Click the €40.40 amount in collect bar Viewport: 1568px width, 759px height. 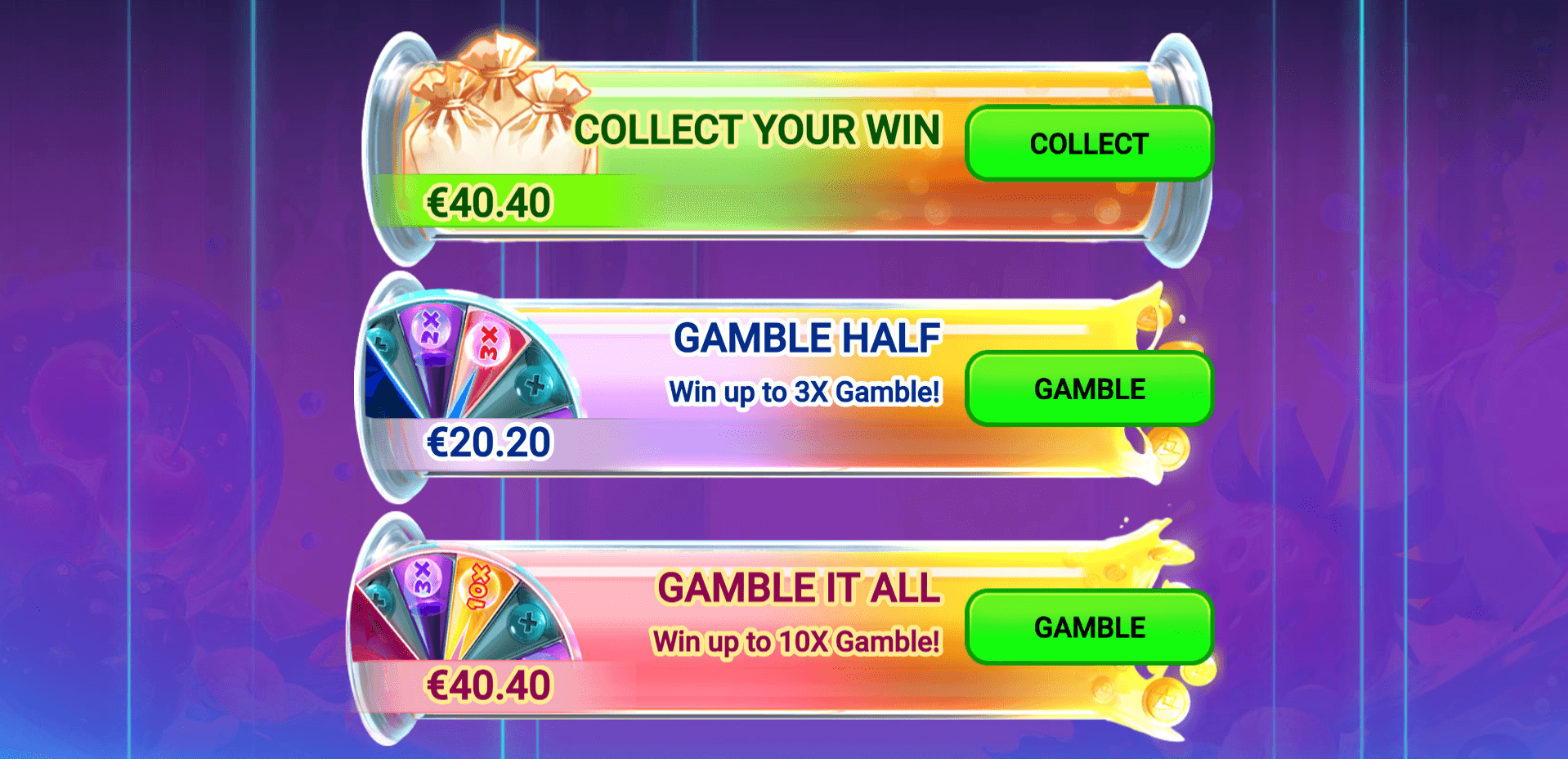coord(489,203)
